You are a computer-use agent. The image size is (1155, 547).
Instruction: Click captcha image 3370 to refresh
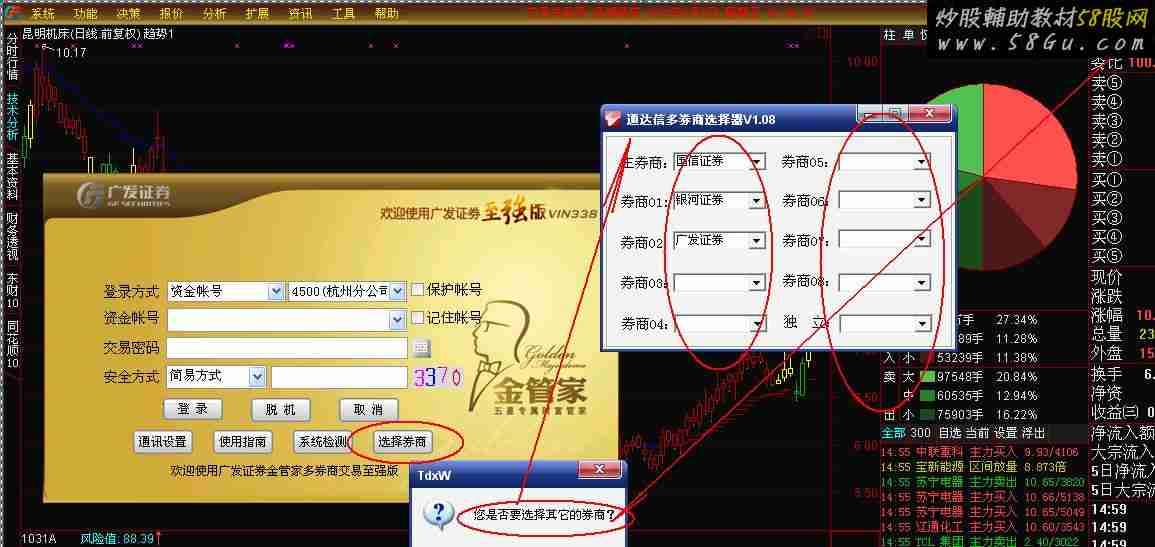pyautogui.click(x=438, y=378)
